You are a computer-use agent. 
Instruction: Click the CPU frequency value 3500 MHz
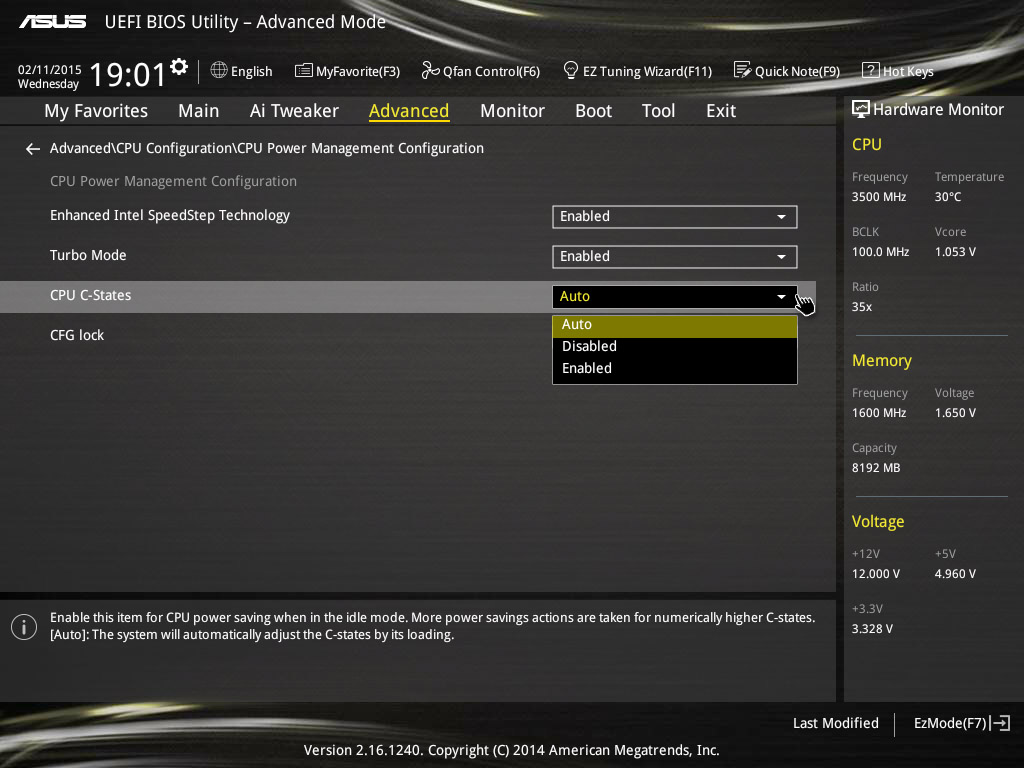879,197
